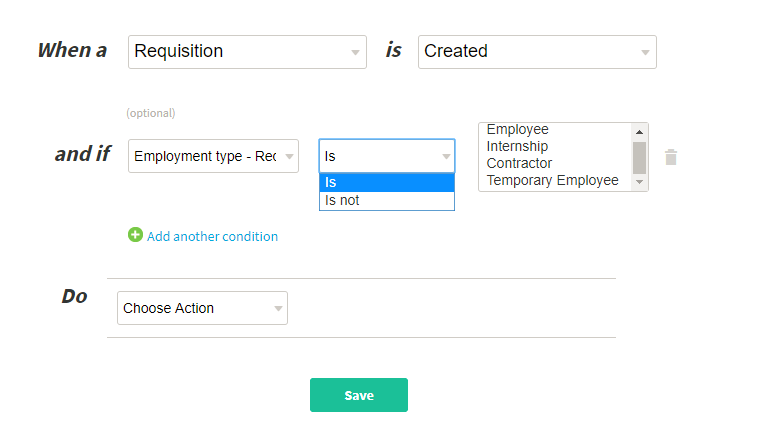This screenshot has width=761, height=435.
Task: Click the Requisition dropdown arrow
Action: (355, 52)
